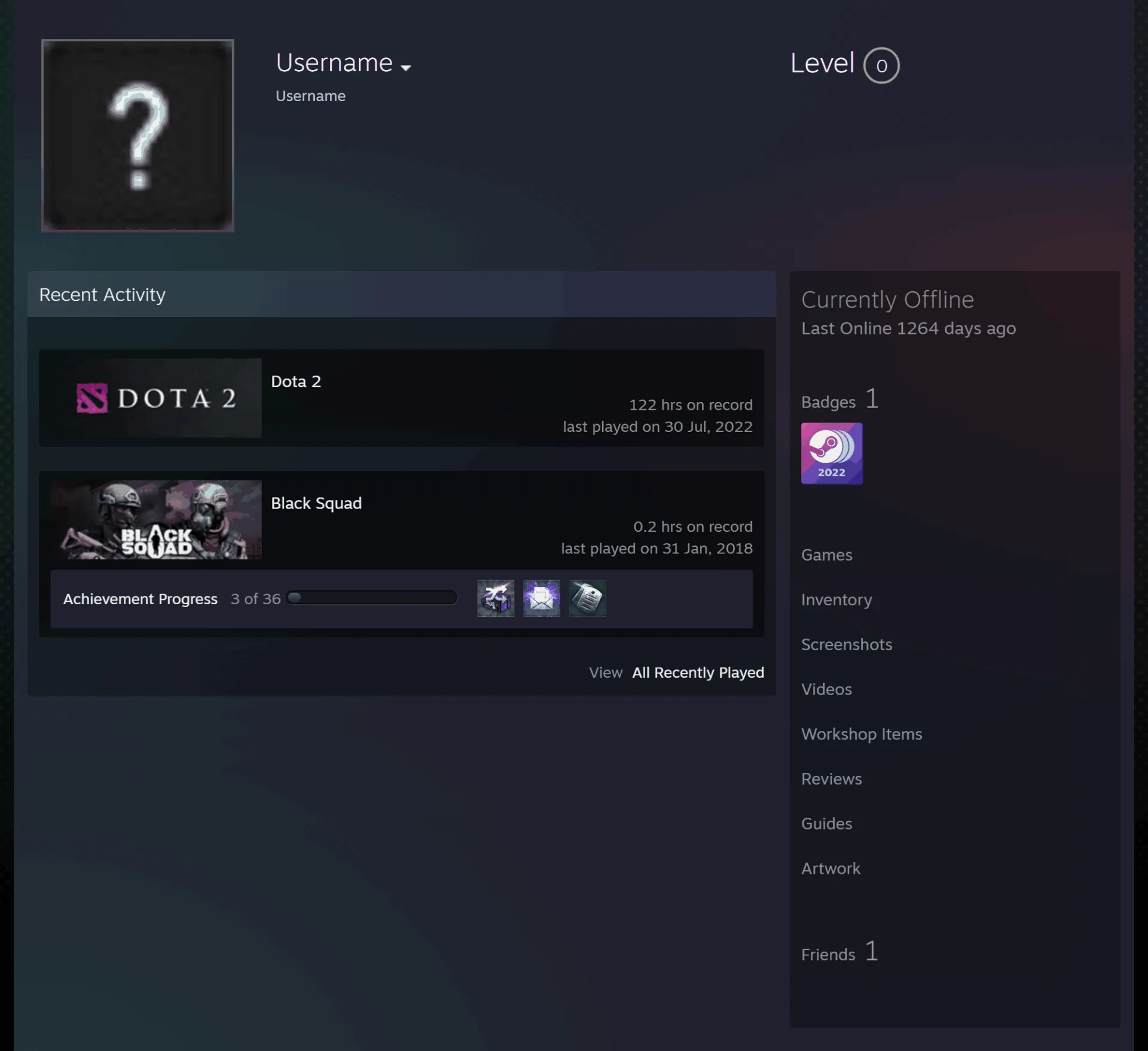This screenshot has height=1051, width=1148.
Task: Click 'Last Online 1264 days ago' text
Action: [x=908, y=329]
